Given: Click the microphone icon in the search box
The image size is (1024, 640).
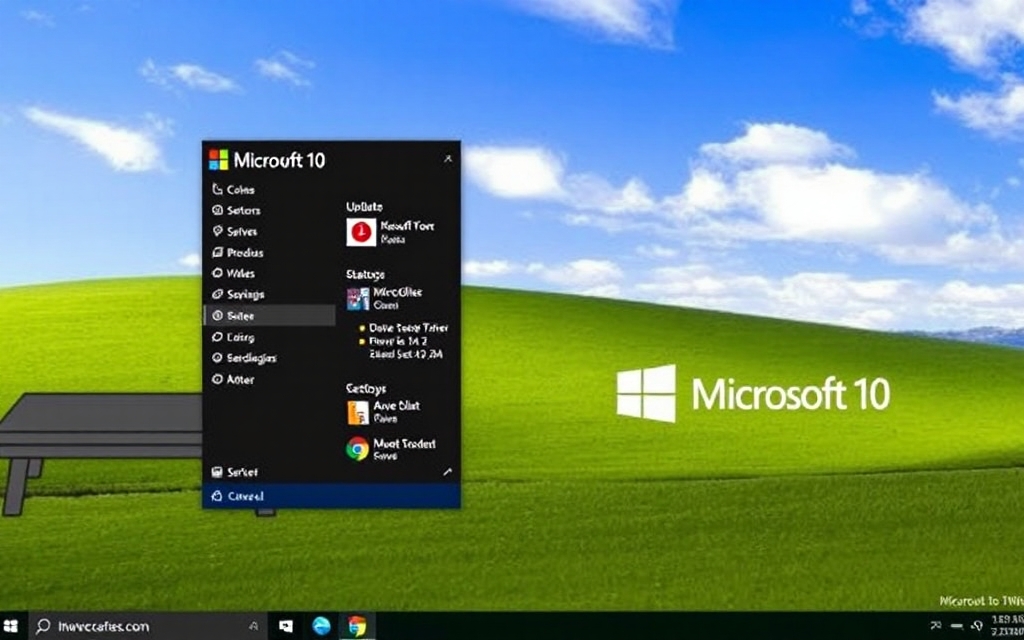Looking at the screenshot, I should [x=253, y=626].
